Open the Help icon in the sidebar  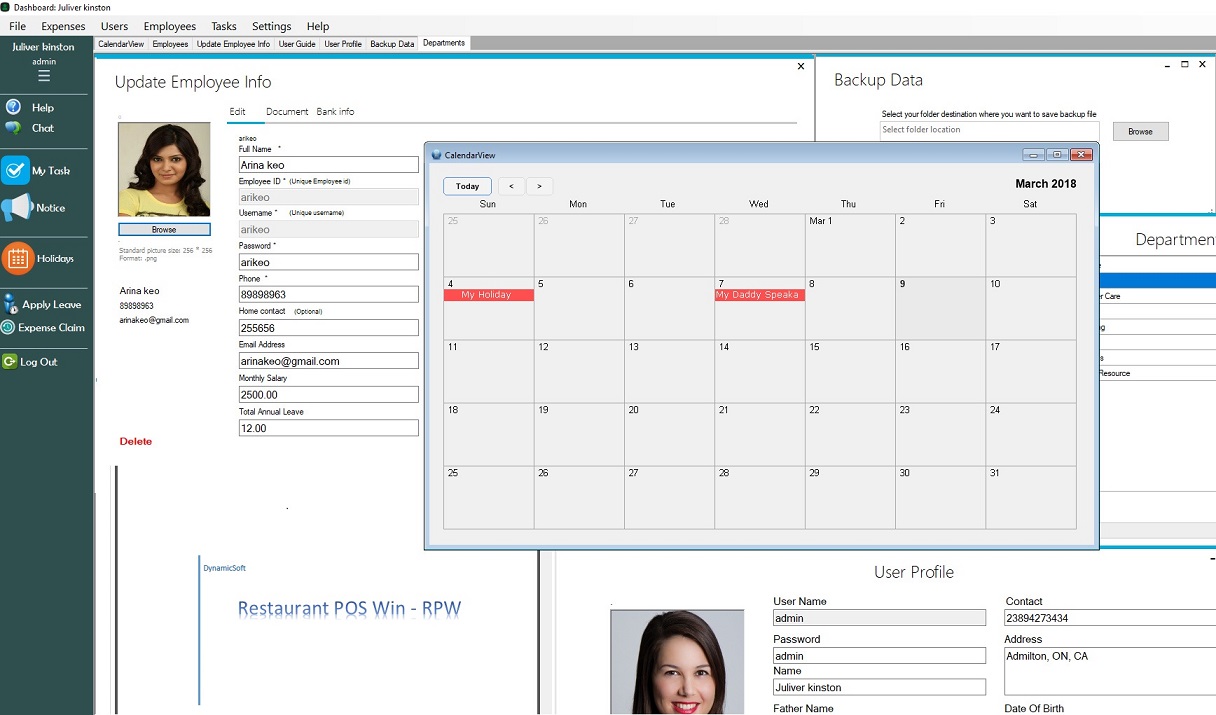point(13,107)
